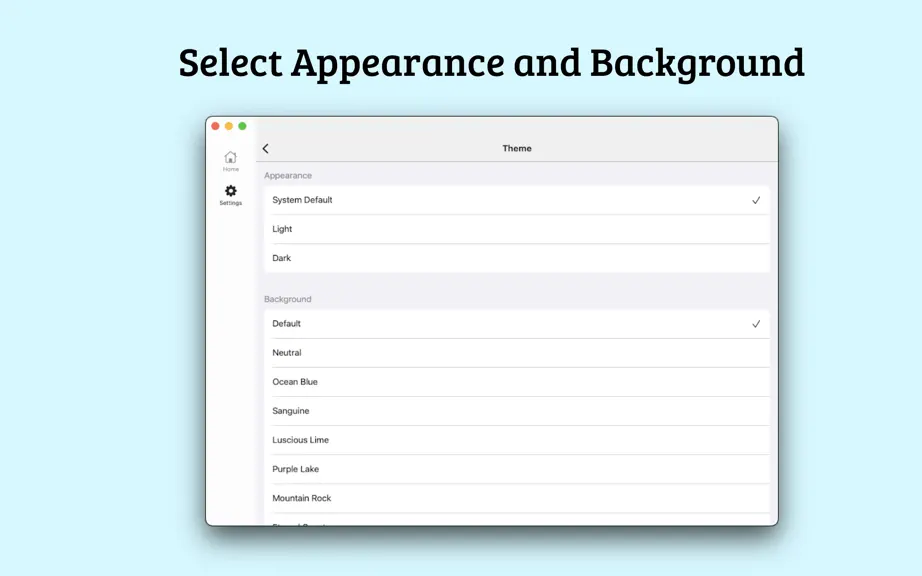Pick the Sanguine background

click(517, 411)
